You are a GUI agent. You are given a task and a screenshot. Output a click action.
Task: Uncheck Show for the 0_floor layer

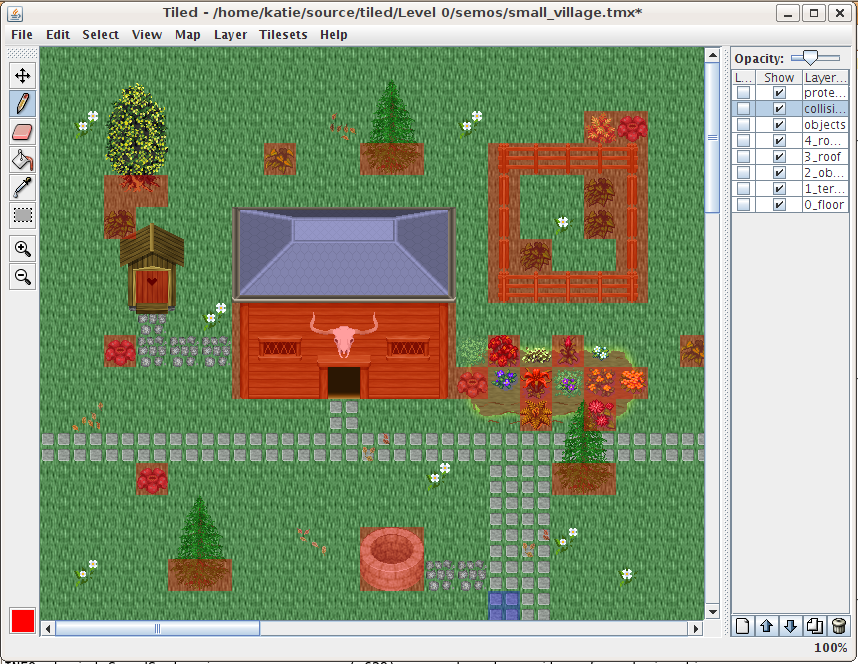pyautogui.click(x=779, y=205)
